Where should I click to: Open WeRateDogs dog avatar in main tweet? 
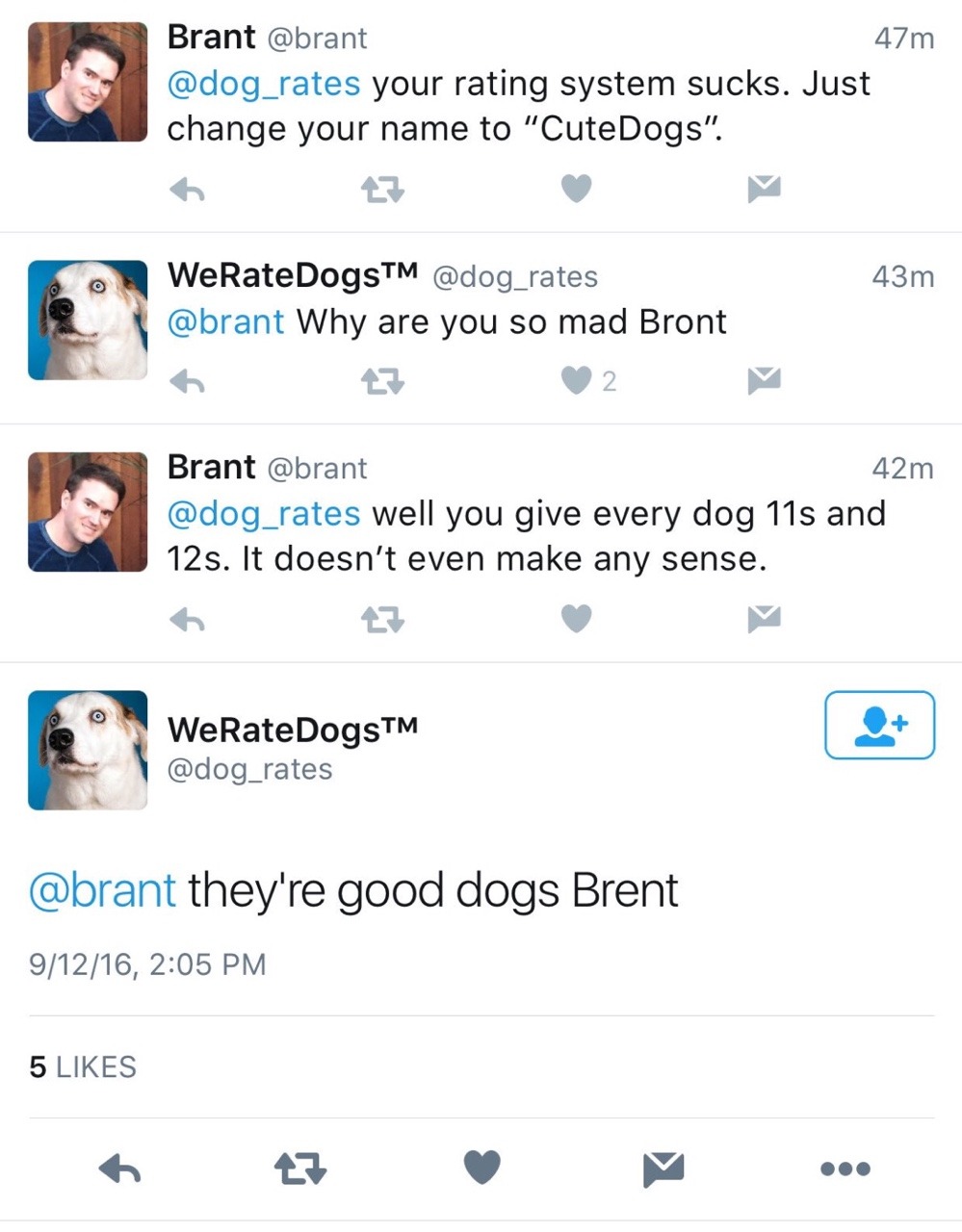[88, 750]
